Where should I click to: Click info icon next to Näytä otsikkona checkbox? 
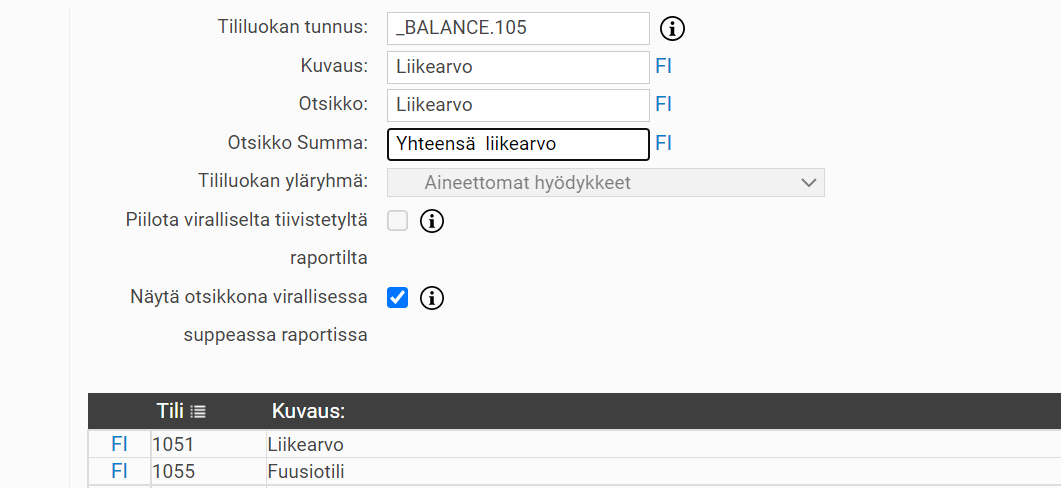432,297
